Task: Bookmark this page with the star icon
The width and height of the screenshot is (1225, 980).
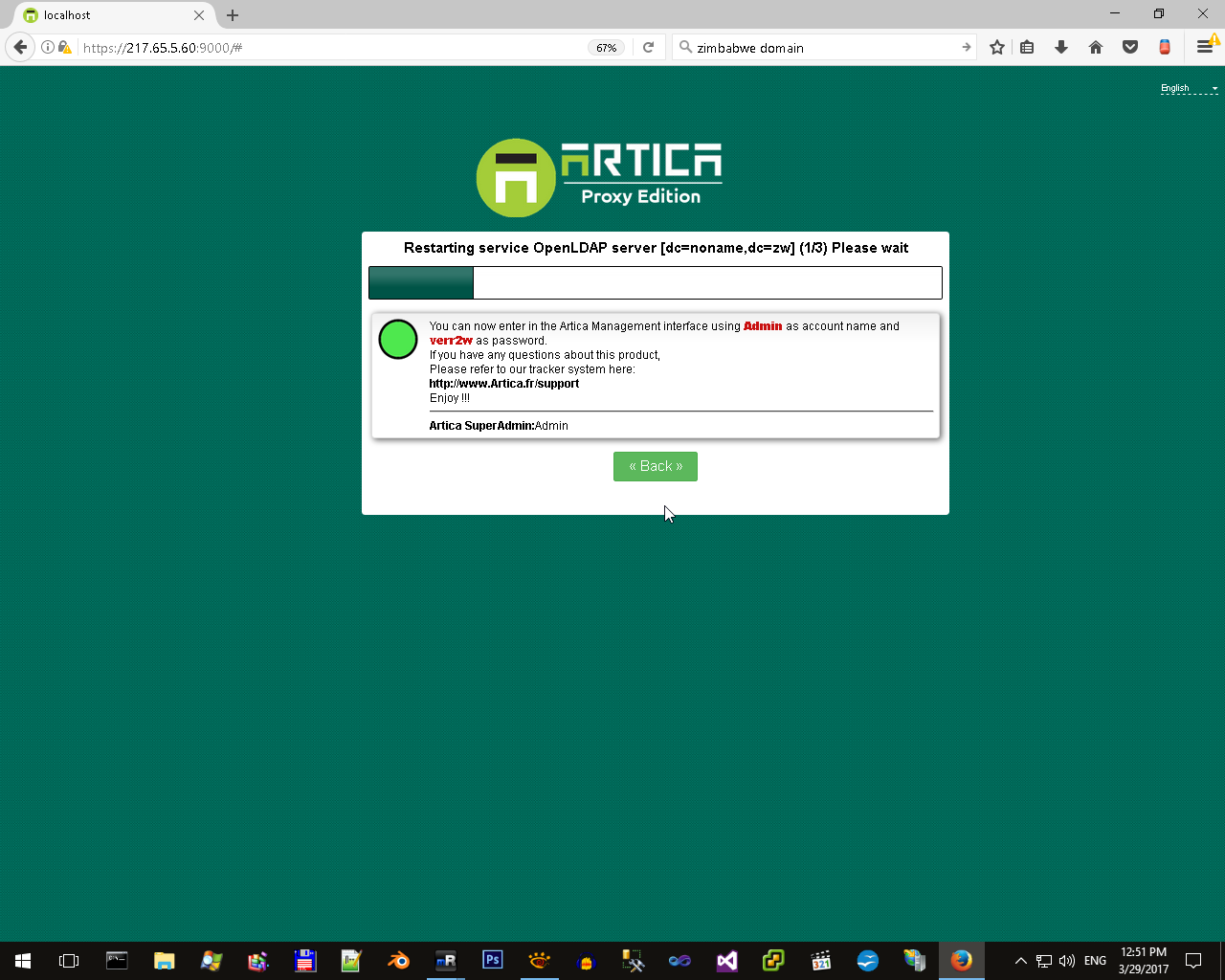Action: 997,47
